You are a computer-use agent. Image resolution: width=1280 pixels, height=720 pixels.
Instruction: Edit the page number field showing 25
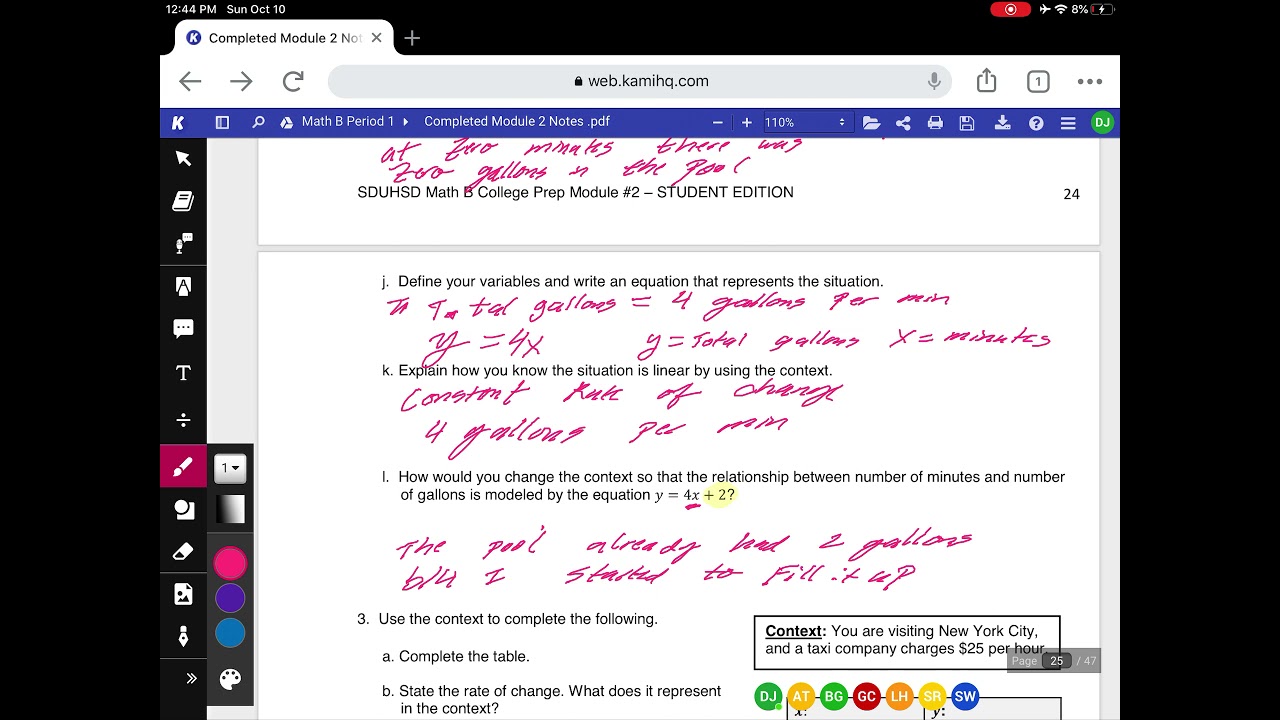point(1056,661)
